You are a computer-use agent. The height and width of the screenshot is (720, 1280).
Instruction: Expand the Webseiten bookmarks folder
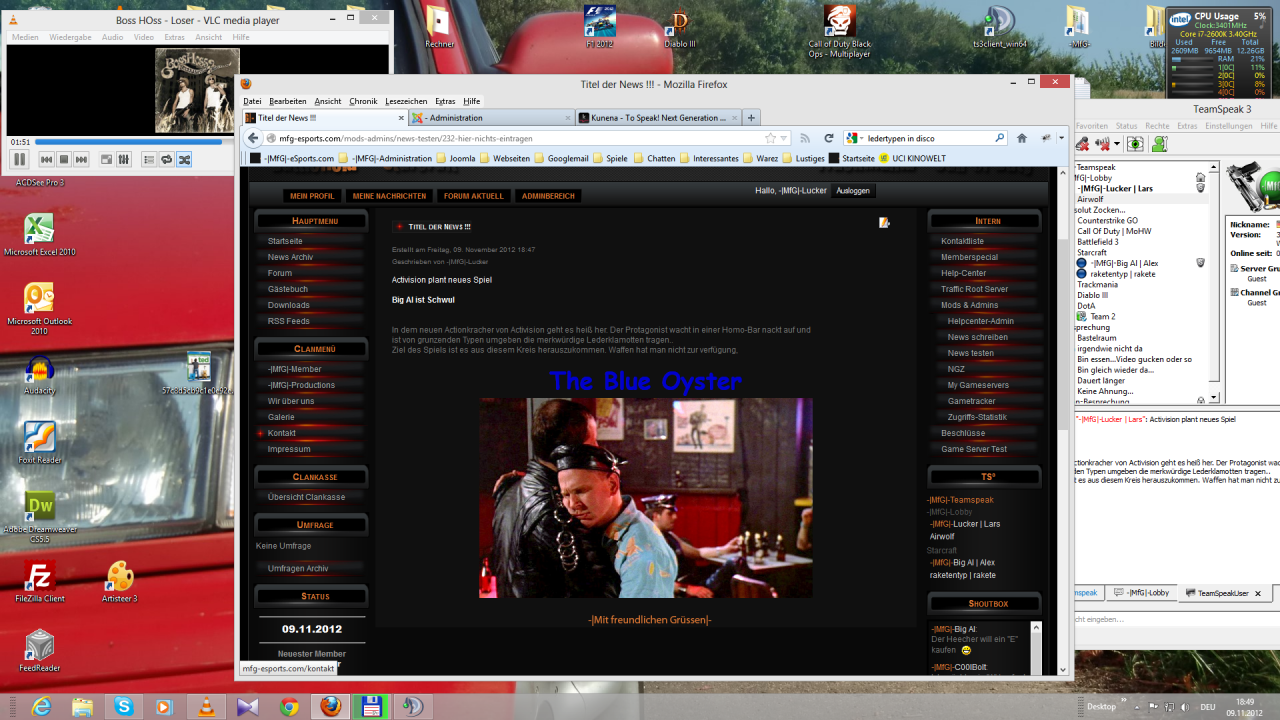[504, 158]
